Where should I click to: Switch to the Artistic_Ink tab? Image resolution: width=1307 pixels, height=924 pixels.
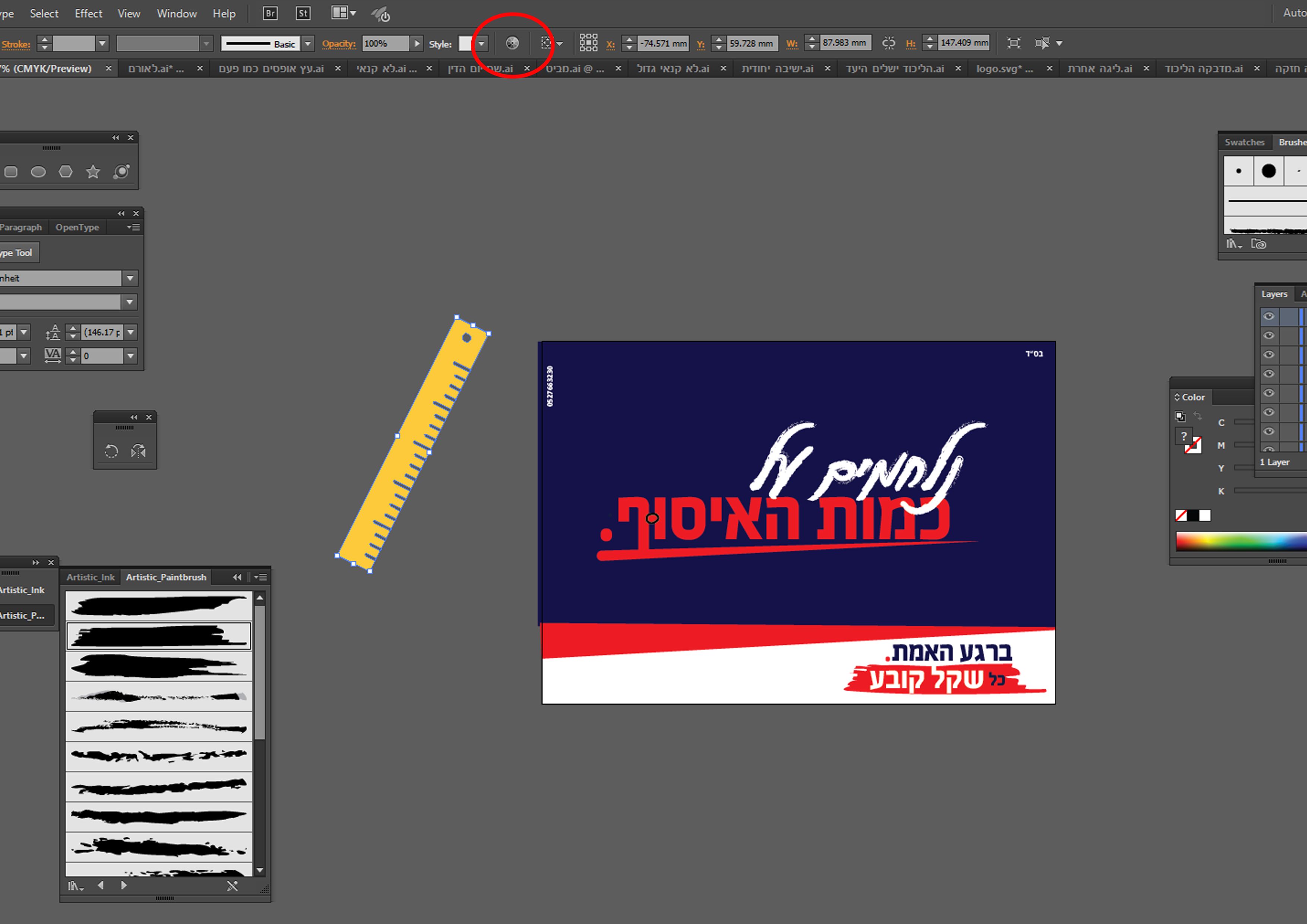click(91, 577)
